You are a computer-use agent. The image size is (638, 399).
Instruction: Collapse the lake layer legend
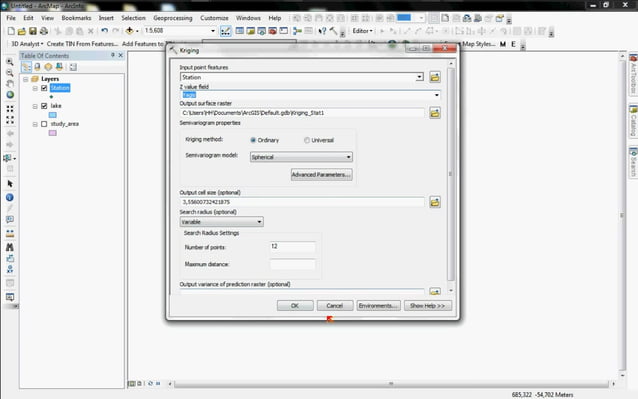[35, 106]
